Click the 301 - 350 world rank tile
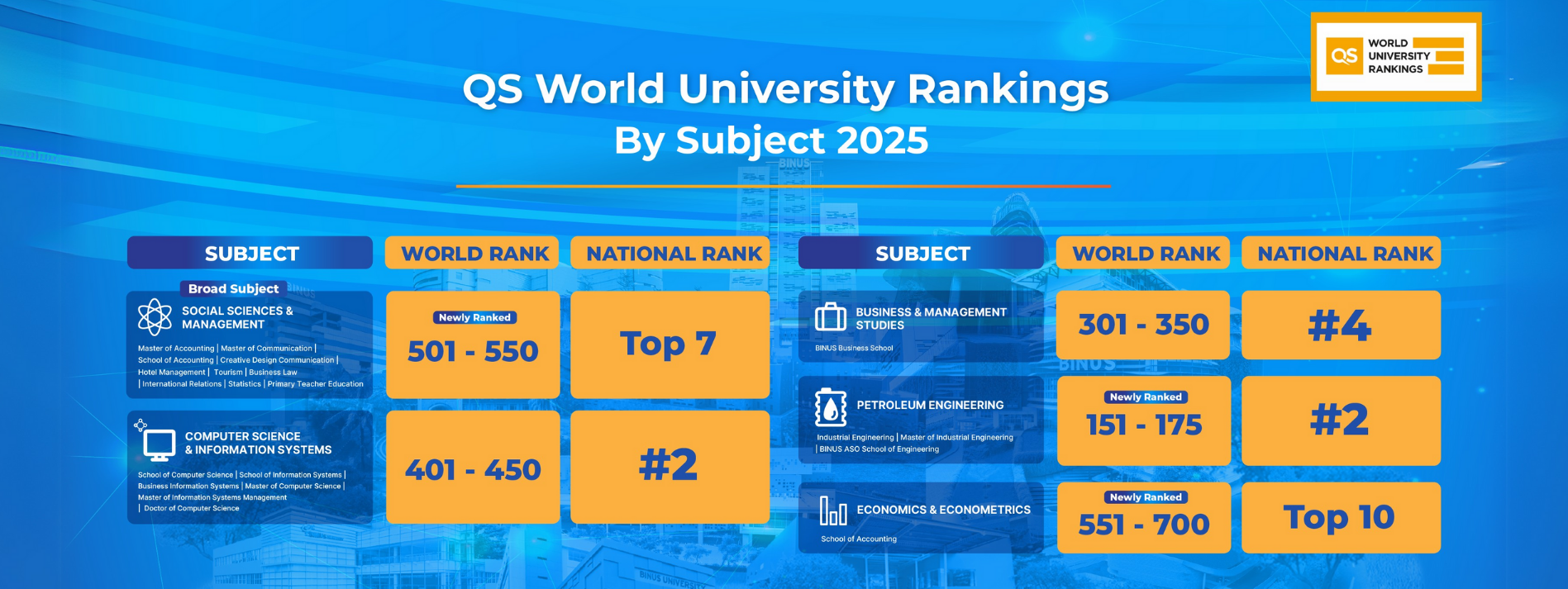The width and height of the screenshot is (1568, 589). [x=1144, y=325]
